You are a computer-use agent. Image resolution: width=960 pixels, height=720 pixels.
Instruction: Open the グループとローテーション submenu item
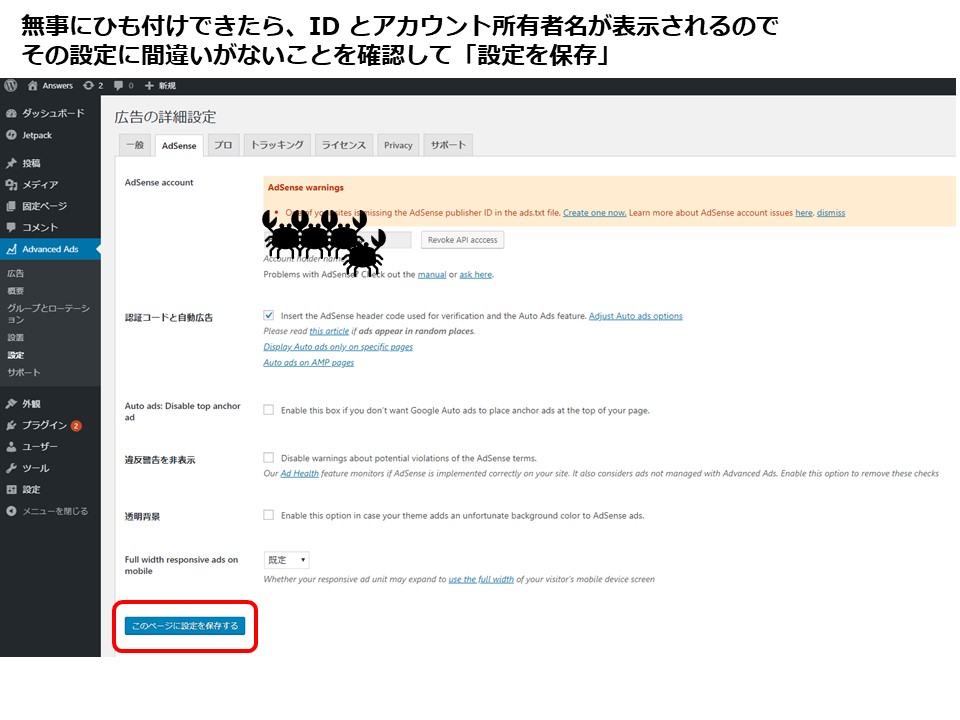point(48,313)
